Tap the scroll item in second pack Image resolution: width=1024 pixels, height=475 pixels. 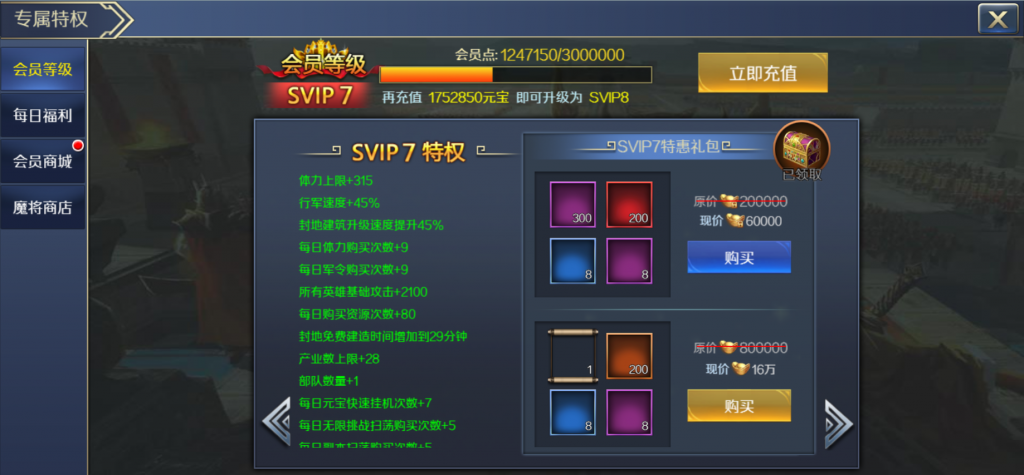point(573,355)
